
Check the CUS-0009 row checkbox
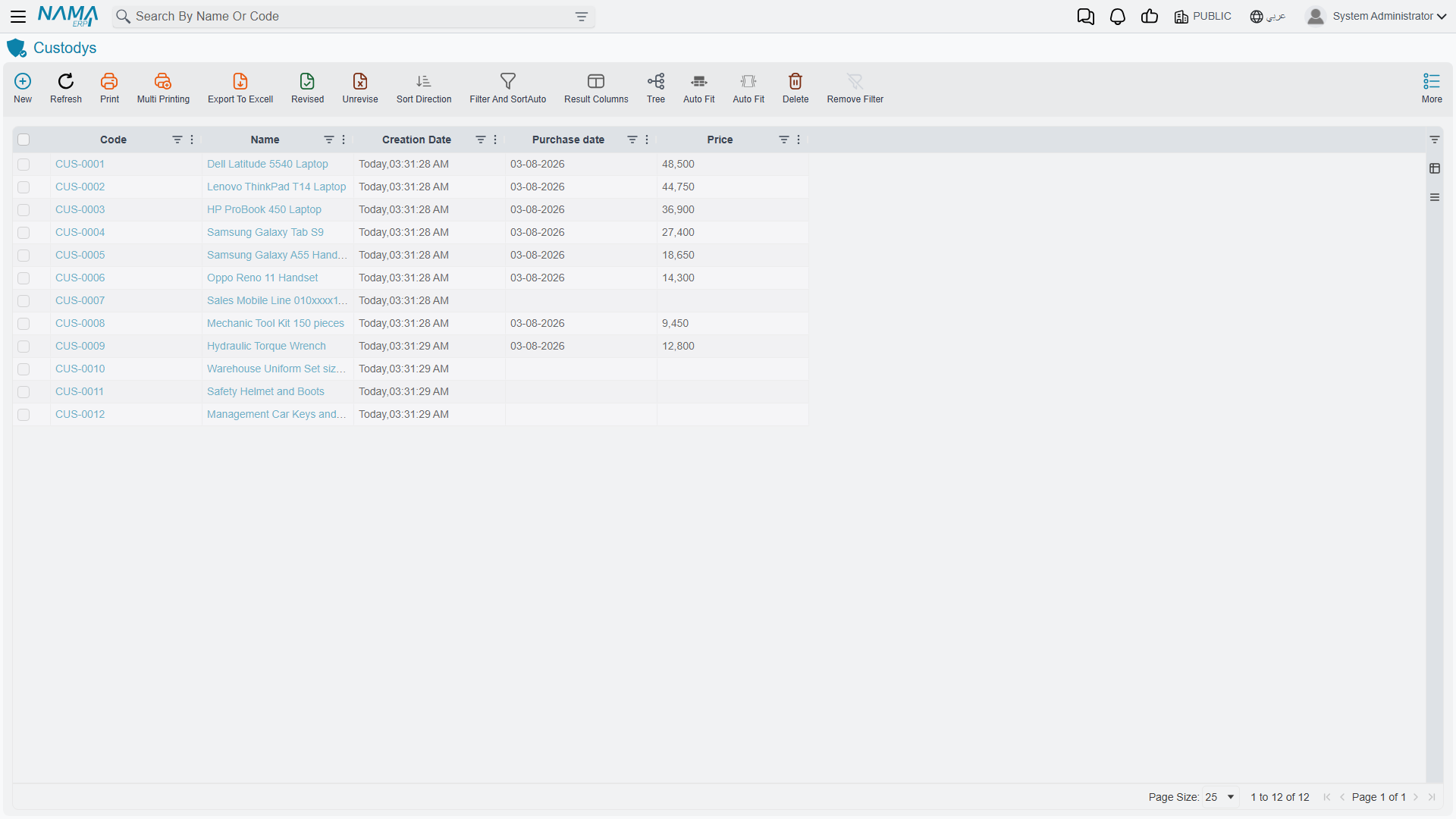point(24,347)
